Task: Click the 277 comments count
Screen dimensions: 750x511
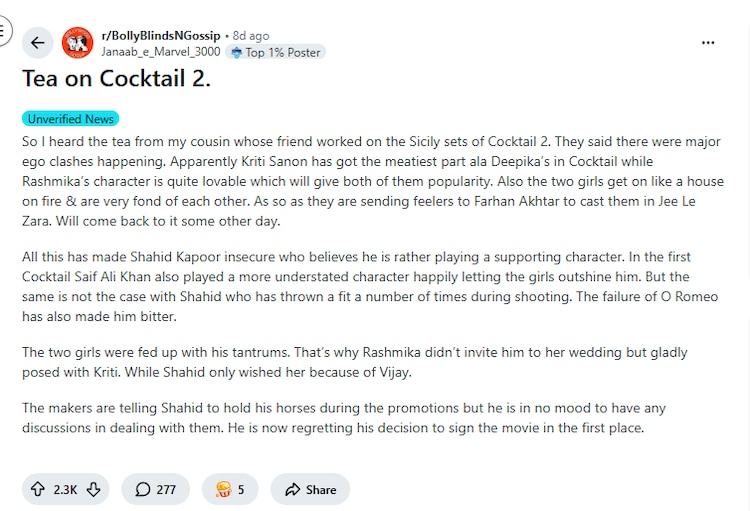Action: [166, 489]
